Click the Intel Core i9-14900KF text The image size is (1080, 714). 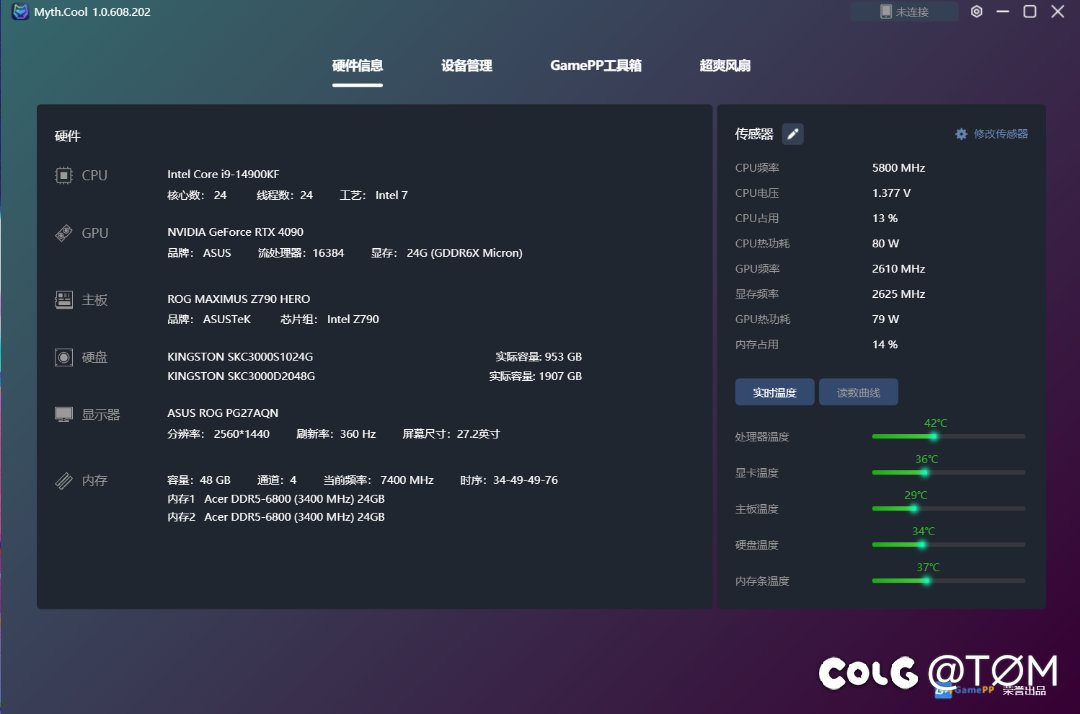(x=223, y=174)
